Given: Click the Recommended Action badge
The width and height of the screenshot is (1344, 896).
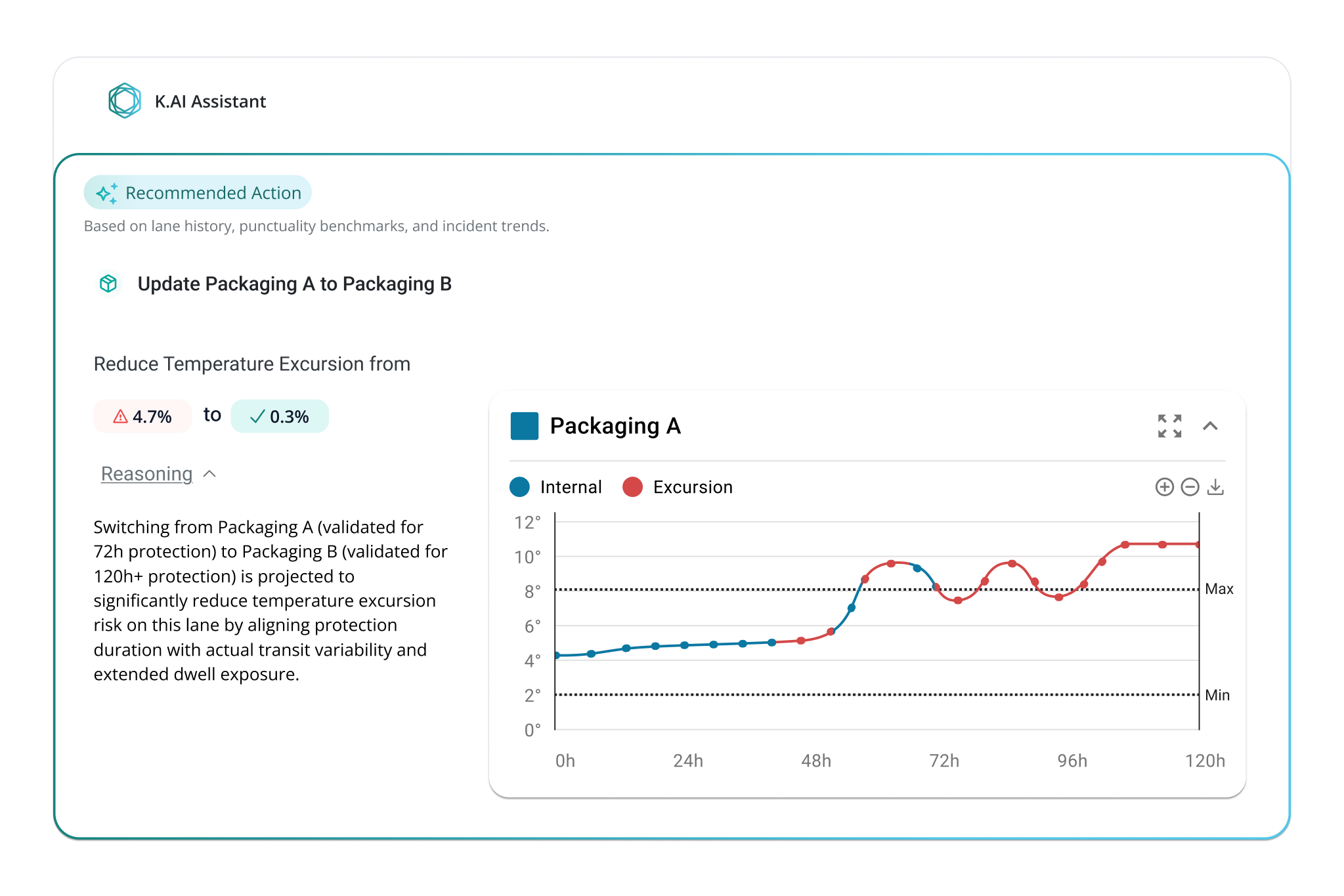Looking at the screenshot, I should (x=198, y=193).
